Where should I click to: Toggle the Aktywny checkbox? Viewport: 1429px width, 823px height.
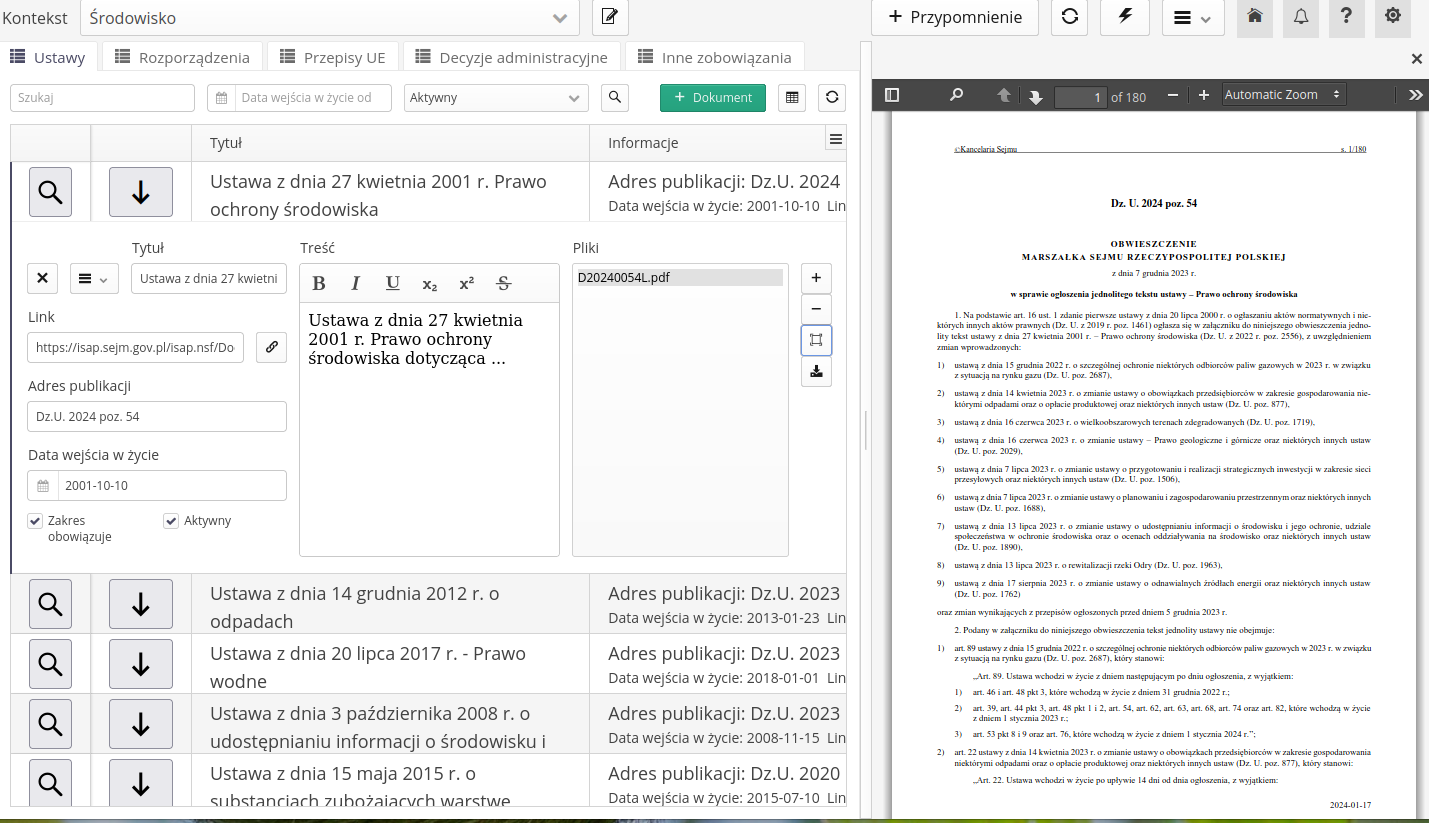[x=171, y=521]
